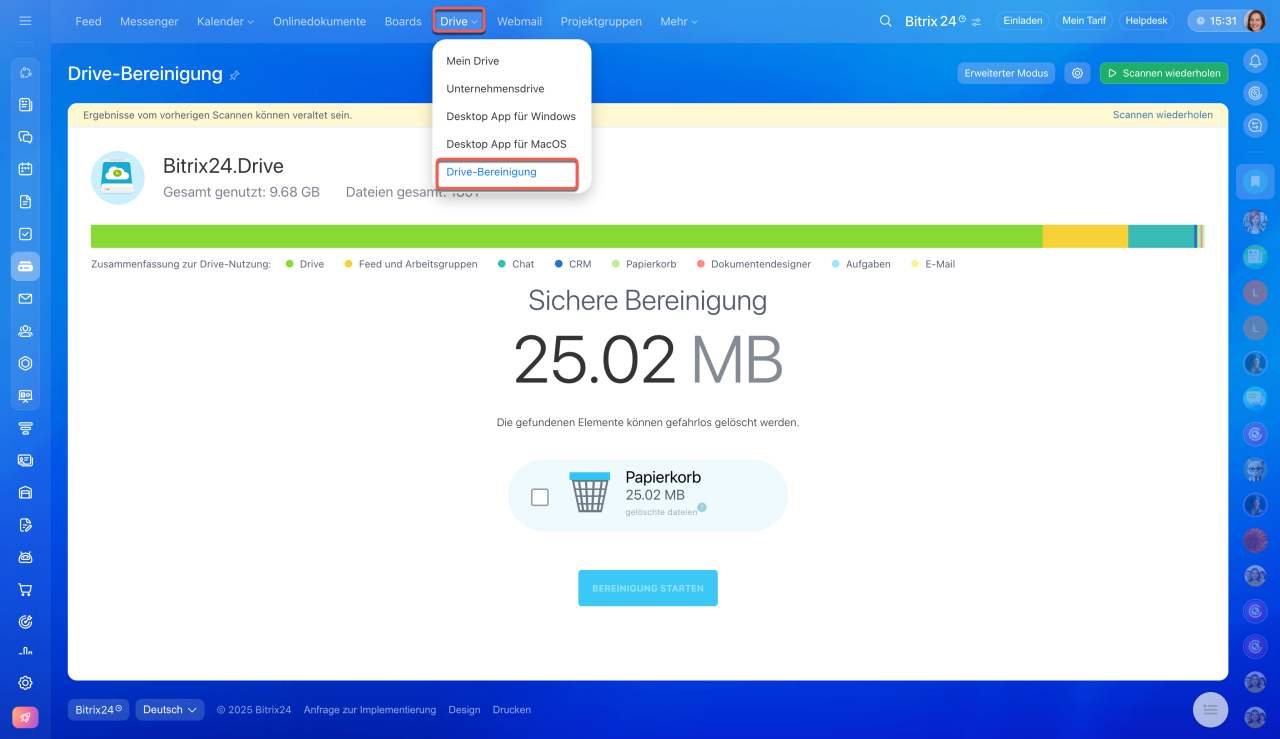Open the mail envelope sidebar icon
Image resolution: width=1280 pixels, height=739 pixels.
pos(26,298)
